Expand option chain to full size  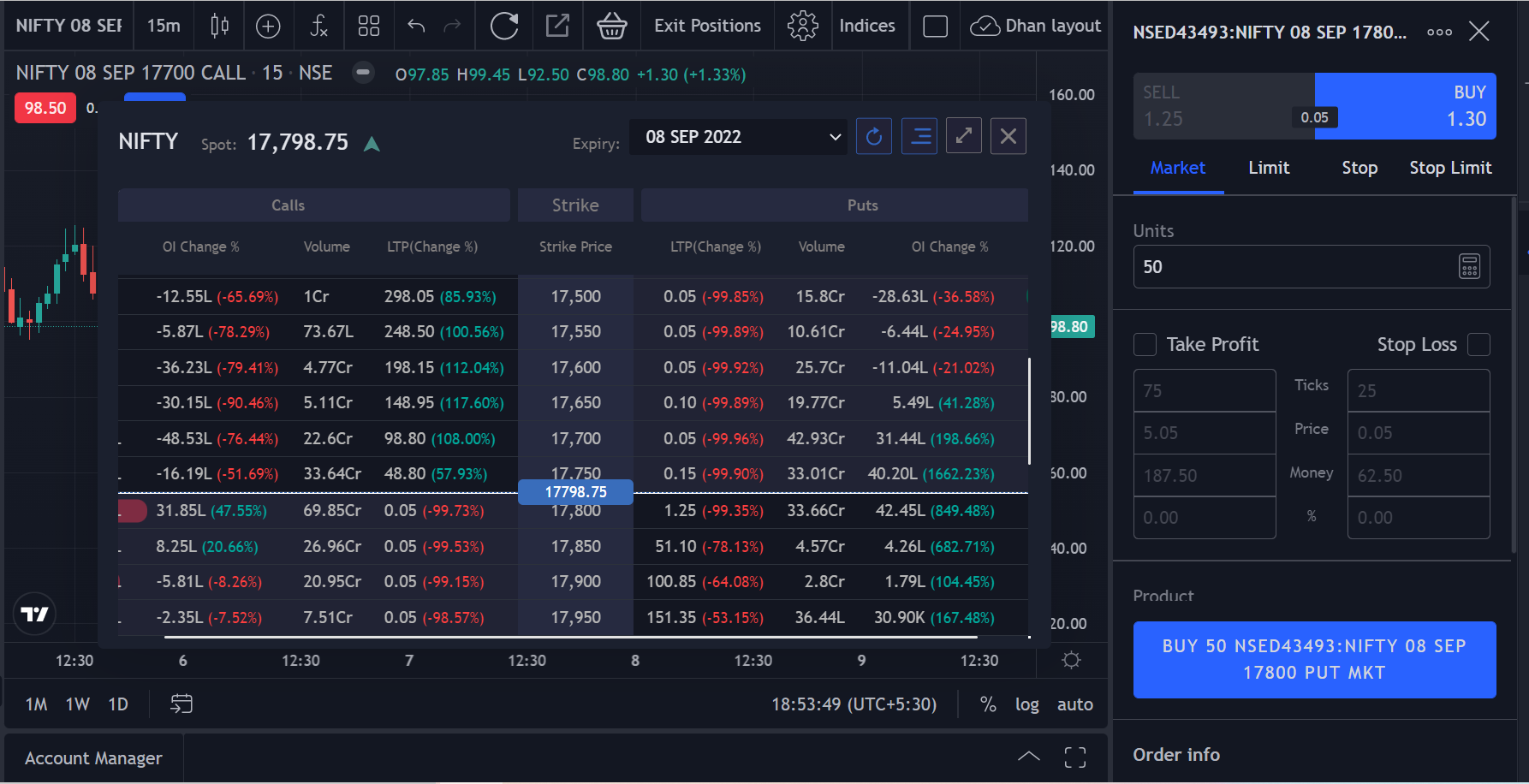[x=964, y=136]
